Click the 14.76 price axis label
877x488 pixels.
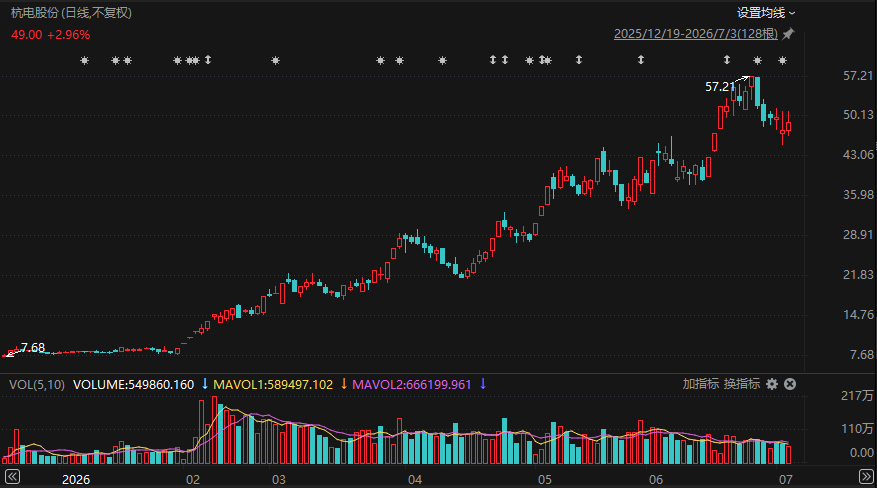click(x=858, y=315)
